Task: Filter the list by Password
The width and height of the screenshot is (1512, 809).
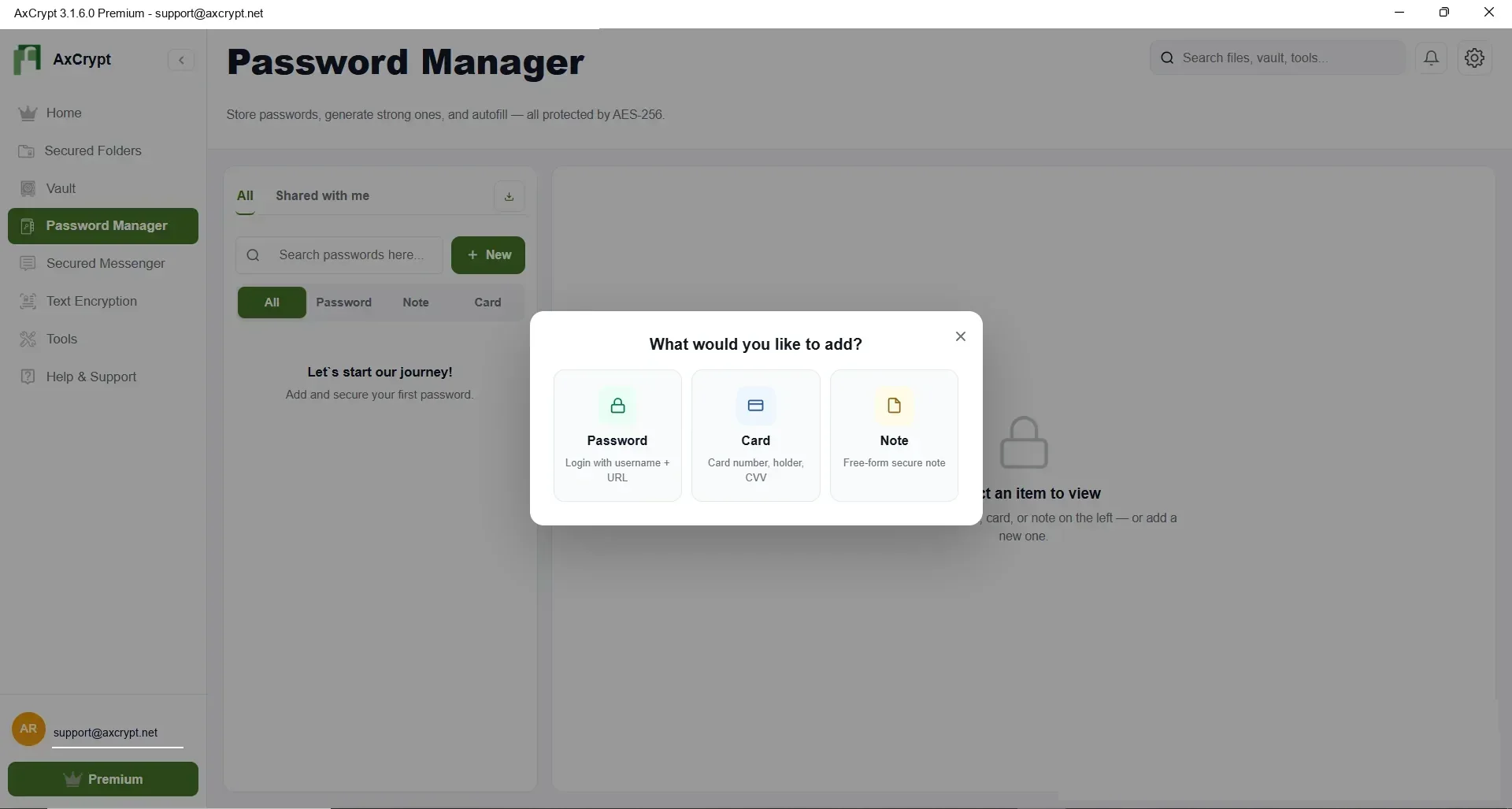Action: pos(344,302)
